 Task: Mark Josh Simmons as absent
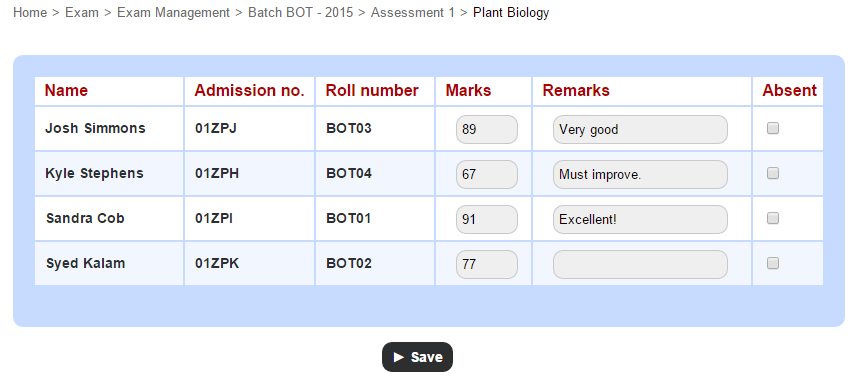pos(772,128)
